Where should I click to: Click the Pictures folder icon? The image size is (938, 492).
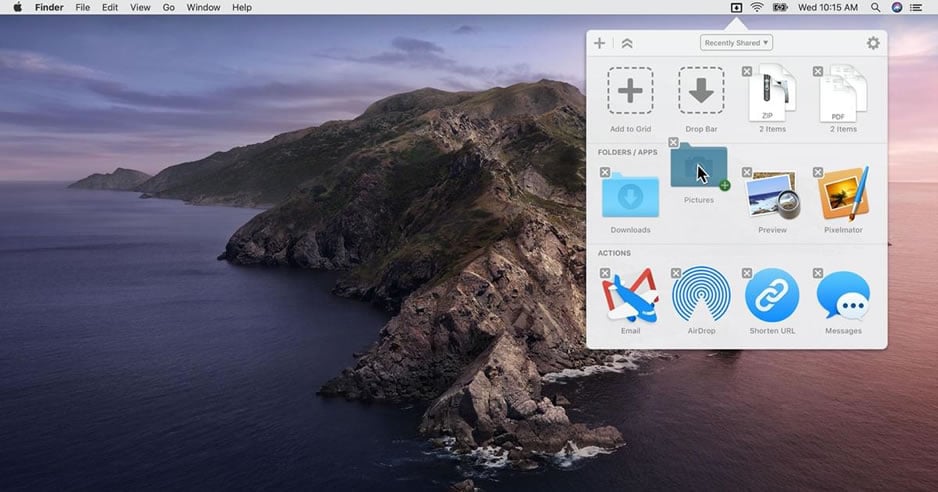coord(699,165)
